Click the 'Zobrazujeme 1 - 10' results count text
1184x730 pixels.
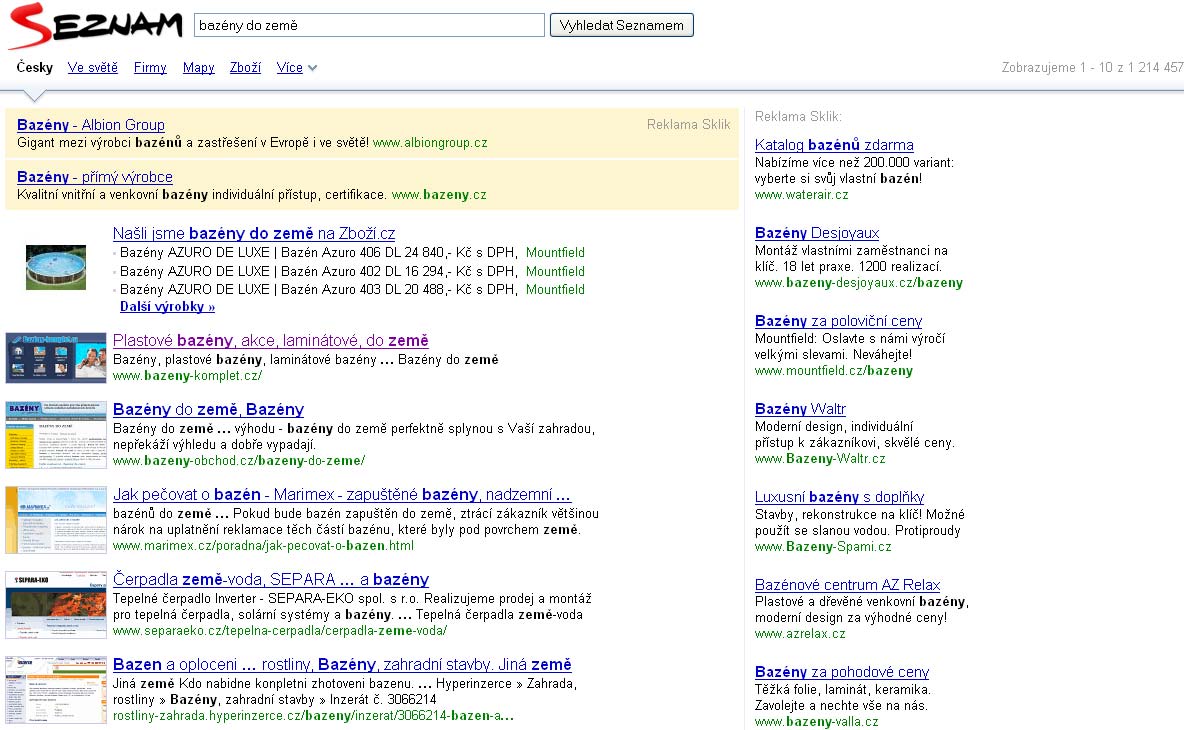pos(1093,67)
